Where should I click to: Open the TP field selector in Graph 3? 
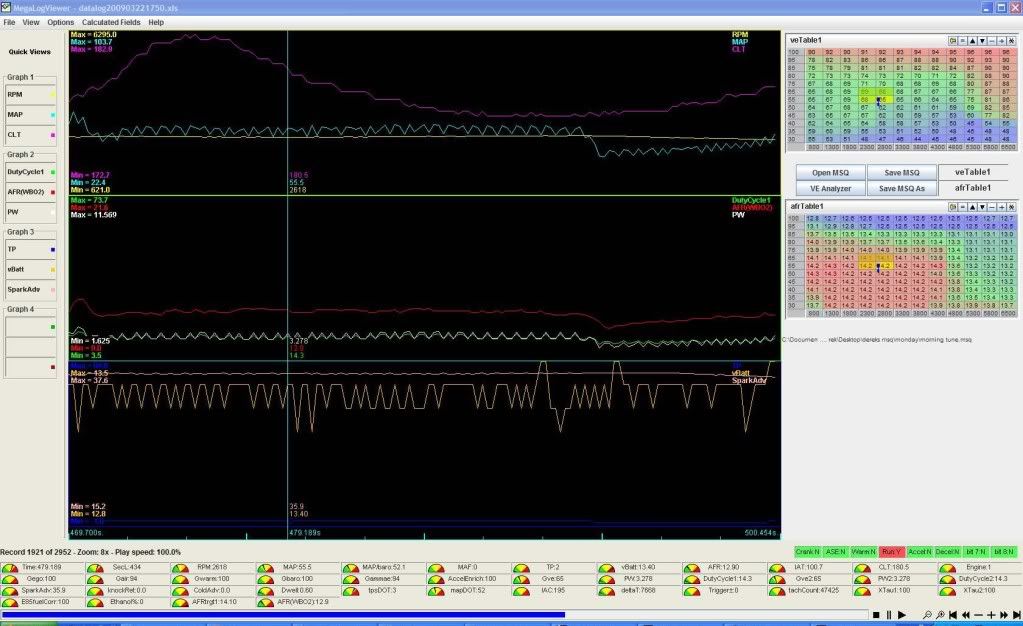pyautogui.click(x=30, y=249)
